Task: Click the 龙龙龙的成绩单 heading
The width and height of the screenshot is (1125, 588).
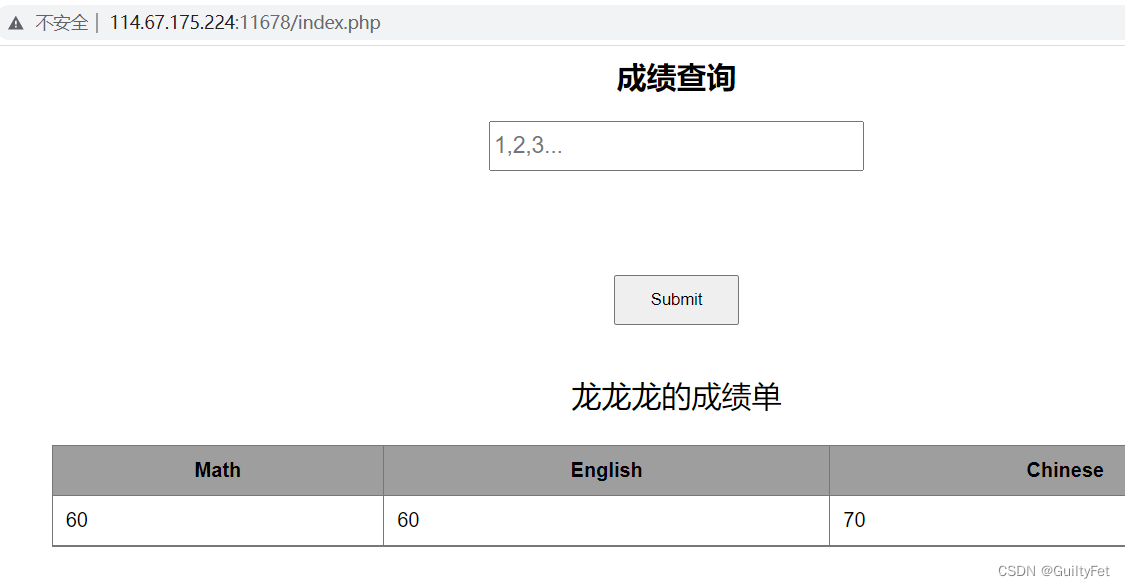Action: pos(676,396)
